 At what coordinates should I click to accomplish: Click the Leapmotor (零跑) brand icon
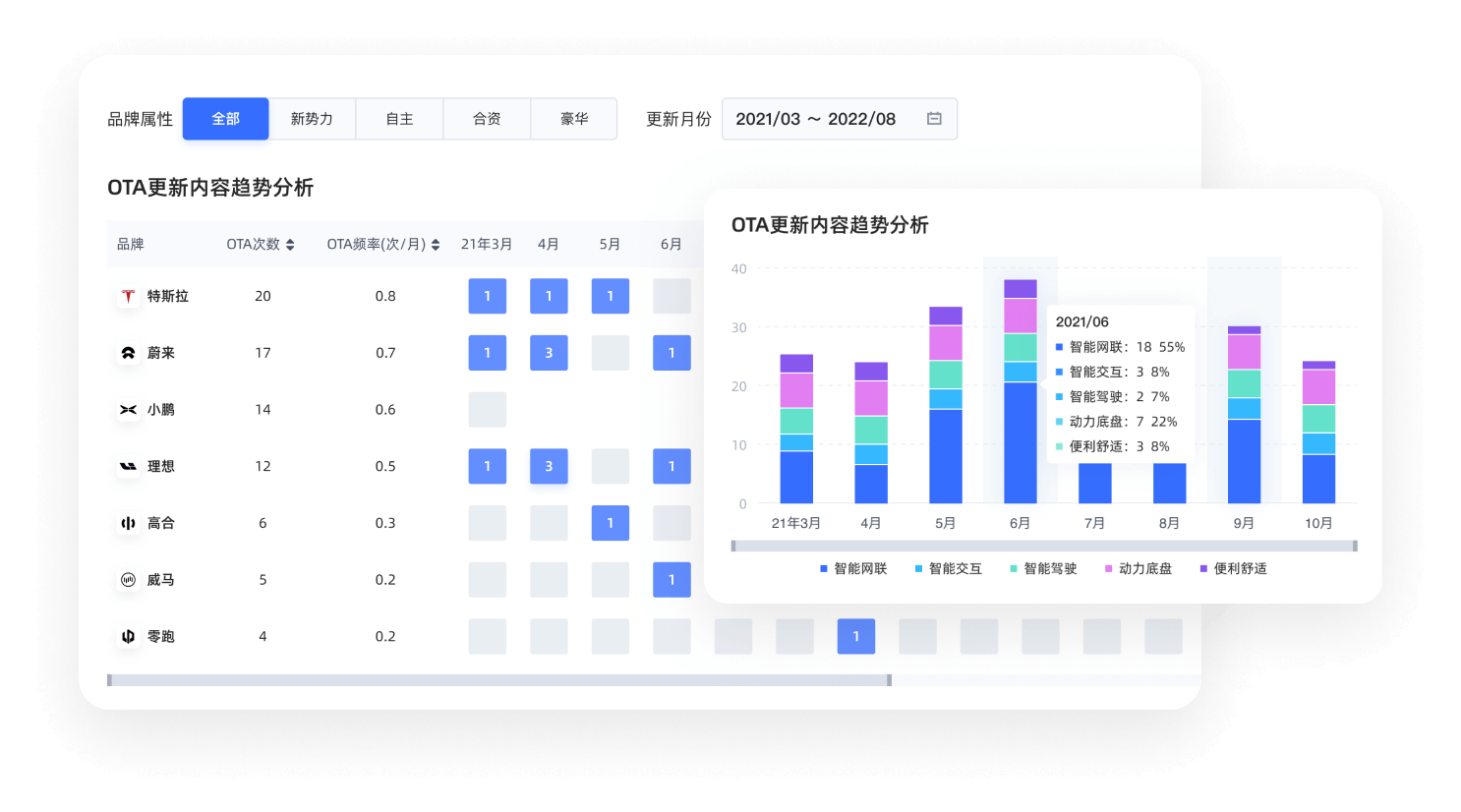pyautogui.click(x=129, y=636)
